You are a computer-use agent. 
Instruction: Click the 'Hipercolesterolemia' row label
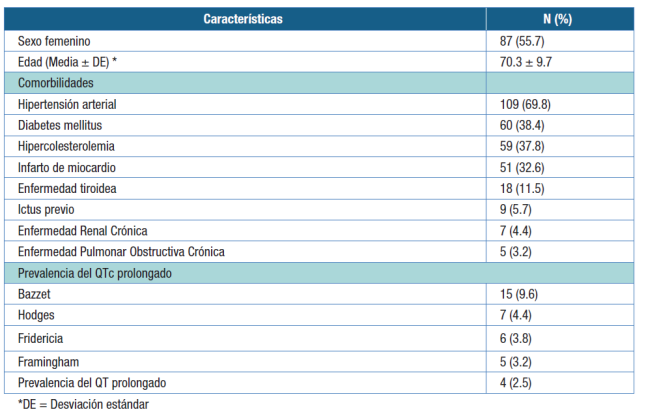pos(67,146)
